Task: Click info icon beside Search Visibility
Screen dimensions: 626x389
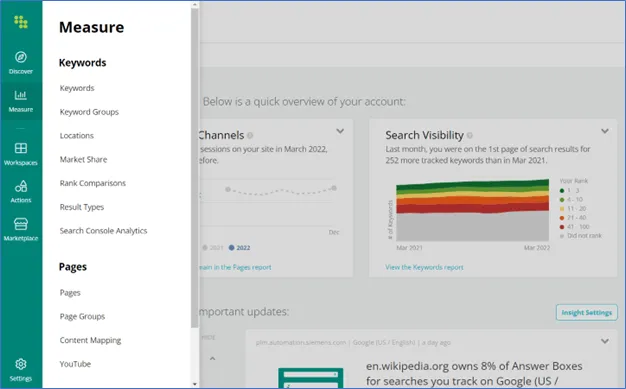Action: click(470, 135)
